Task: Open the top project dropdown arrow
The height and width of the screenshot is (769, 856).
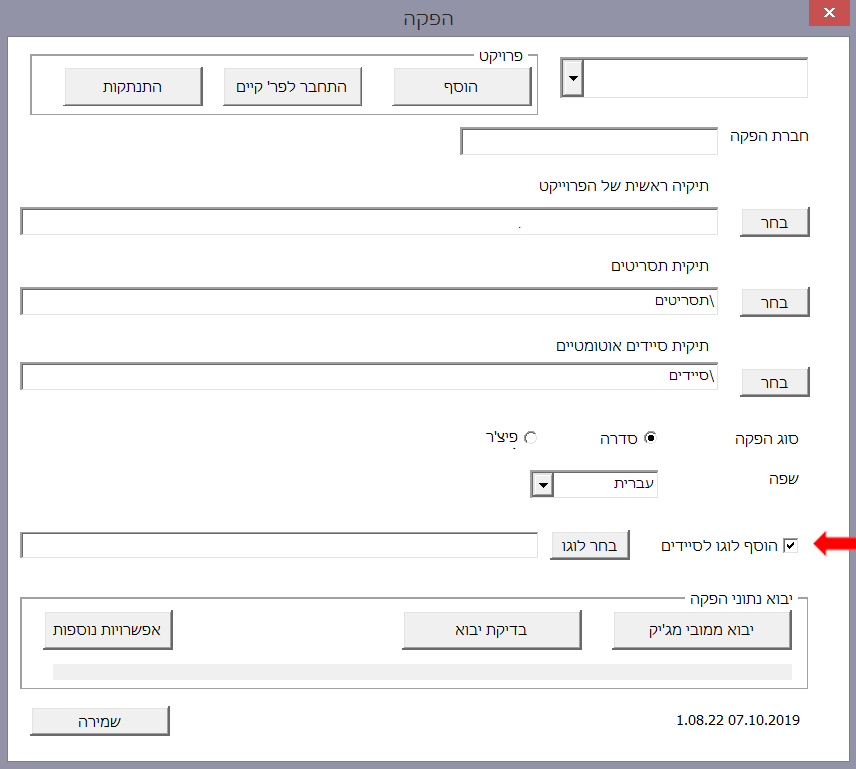Action: [x=572, y=78]
